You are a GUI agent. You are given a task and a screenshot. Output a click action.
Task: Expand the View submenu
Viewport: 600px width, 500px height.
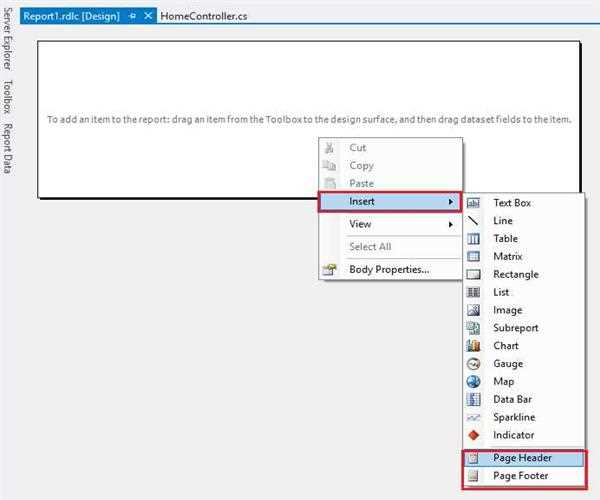point(390,225)
